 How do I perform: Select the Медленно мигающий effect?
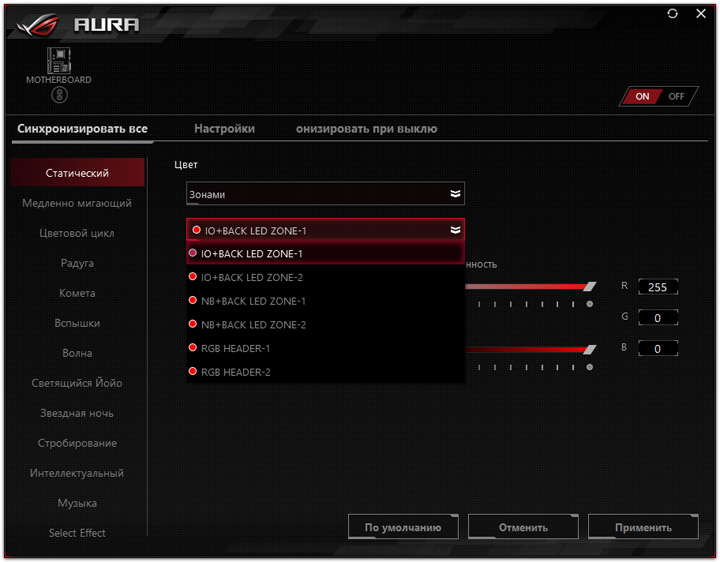click(77, 203)
